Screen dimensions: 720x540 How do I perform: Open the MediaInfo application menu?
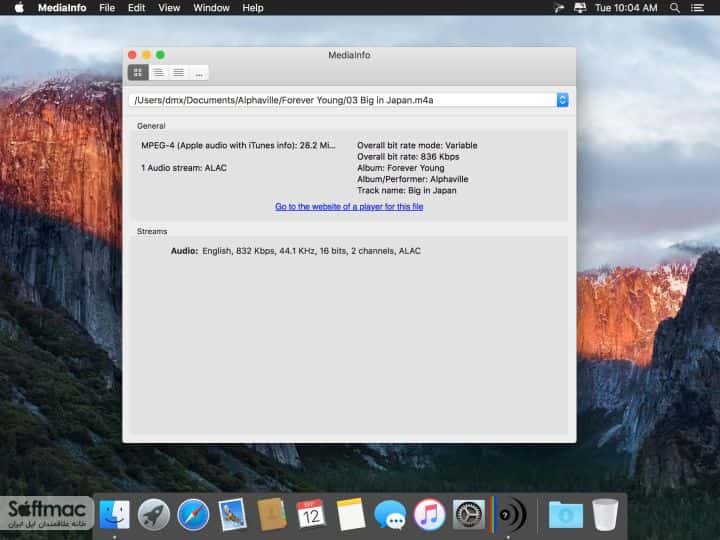click(x=62, y=8)
